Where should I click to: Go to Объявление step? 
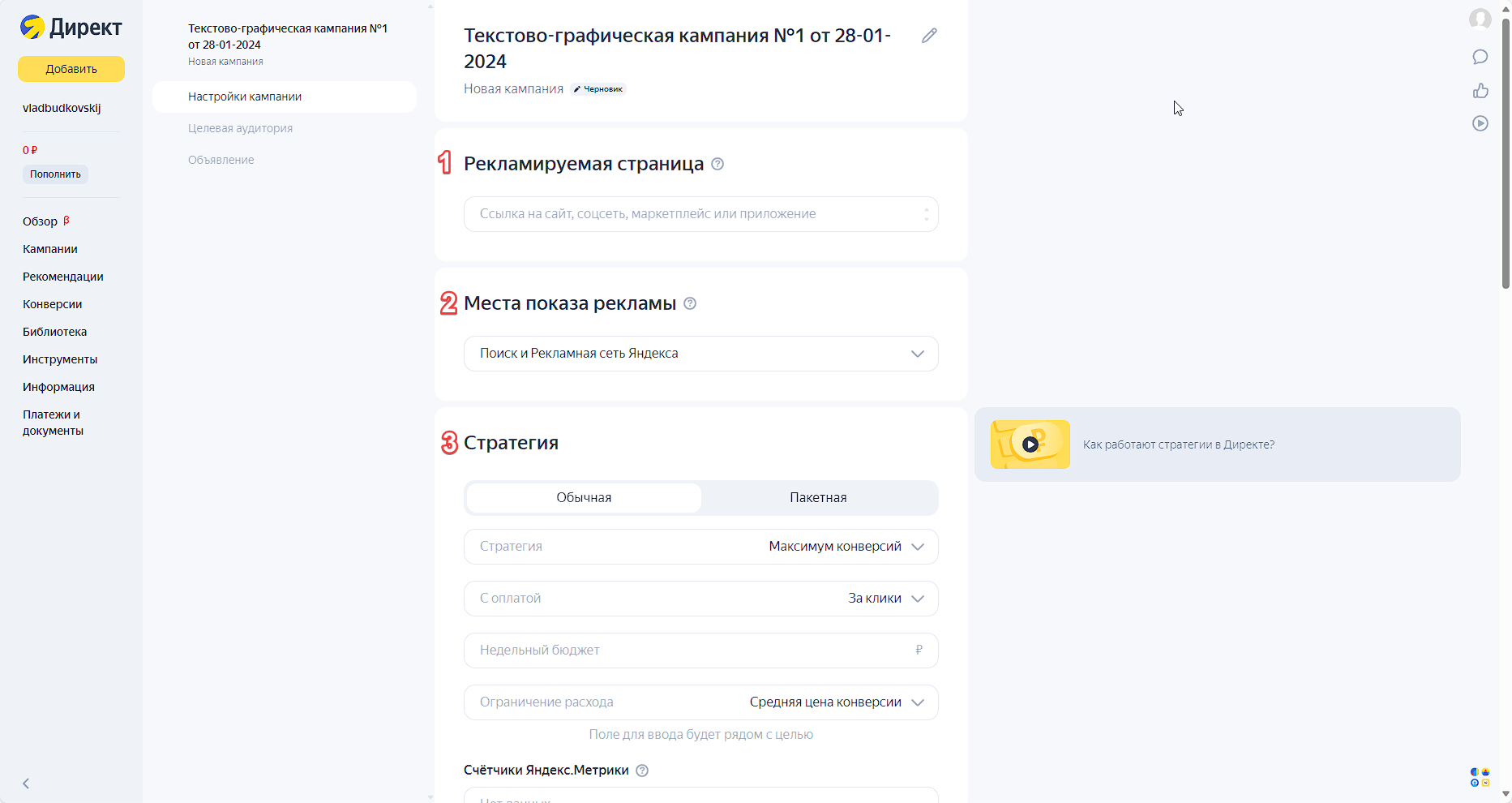coord(221,160)
